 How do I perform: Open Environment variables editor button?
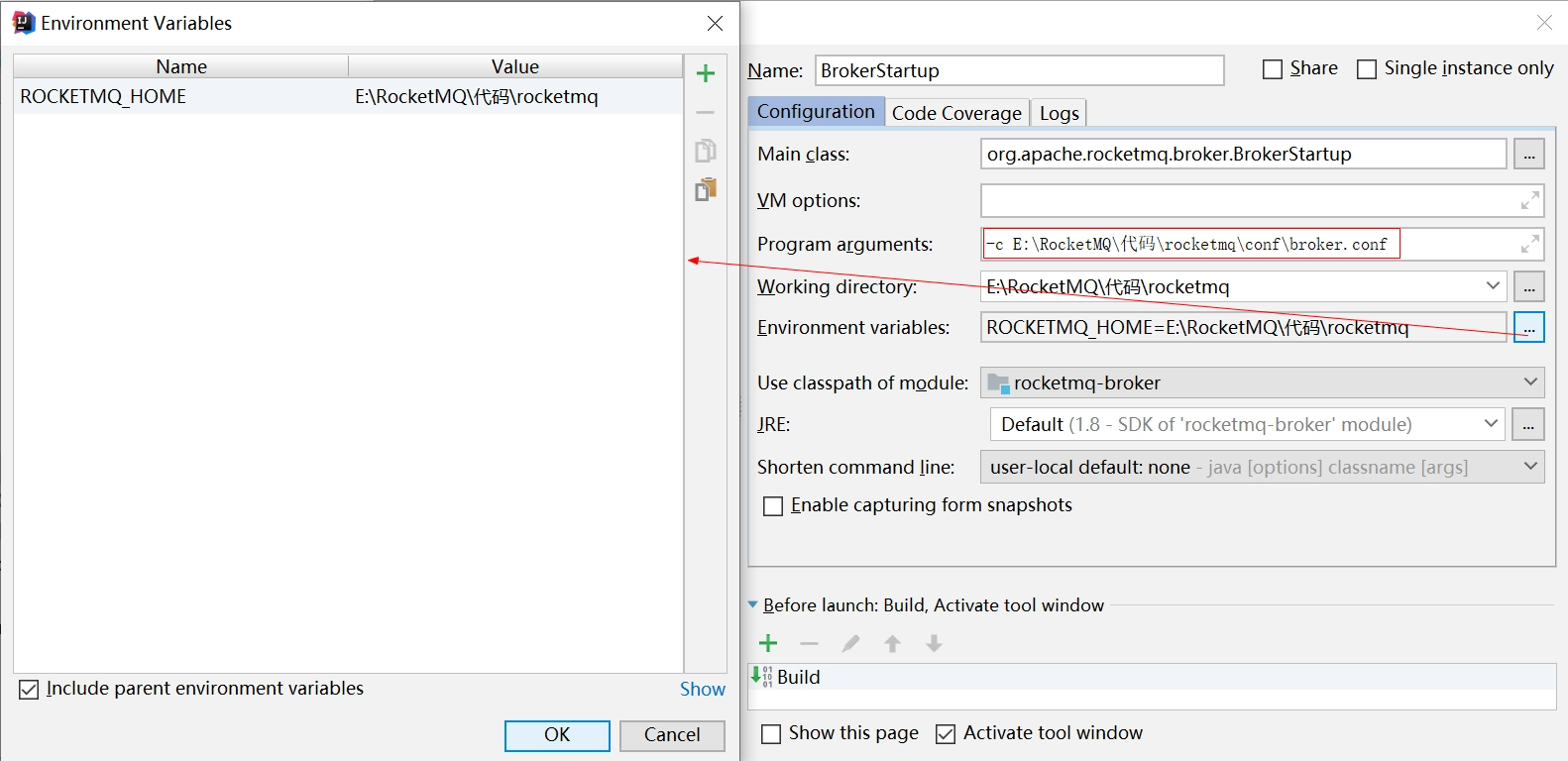click(1529, 328)
